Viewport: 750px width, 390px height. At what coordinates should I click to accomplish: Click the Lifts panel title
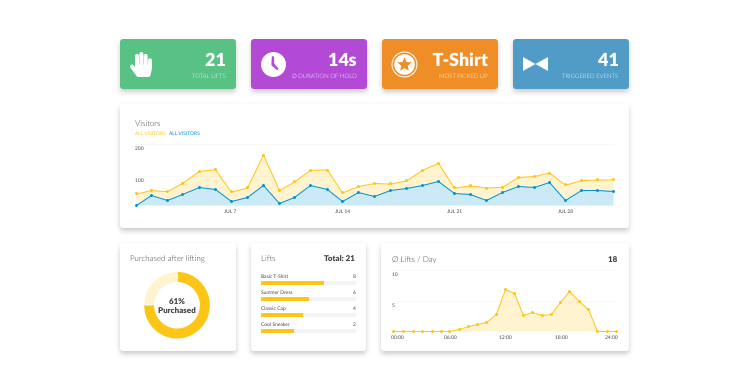point(268,258)
